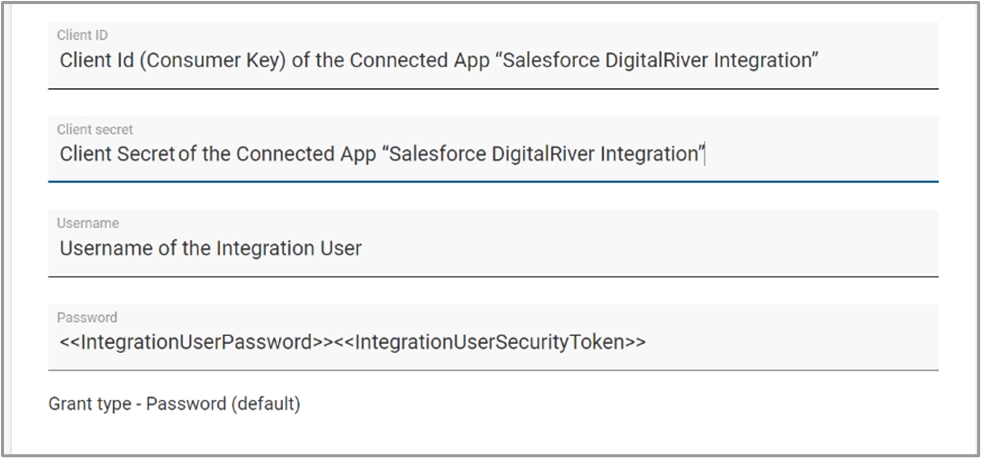The image size is (981, 458).
Task: Click the <<IntegrationUserSecurityToken>> placeholder text
Action: pos(490,342)
